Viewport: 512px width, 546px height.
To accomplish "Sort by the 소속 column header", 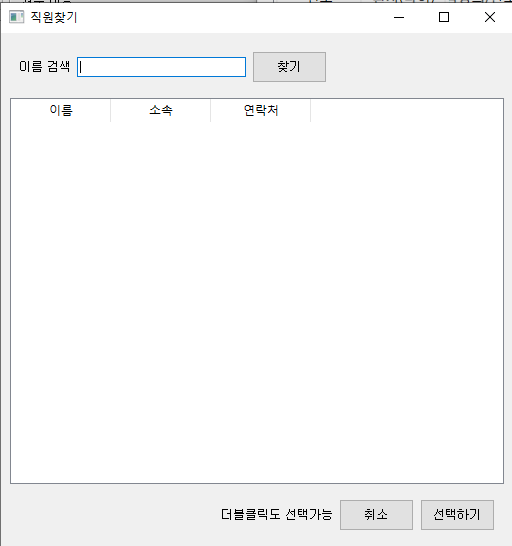I will 161,110.
